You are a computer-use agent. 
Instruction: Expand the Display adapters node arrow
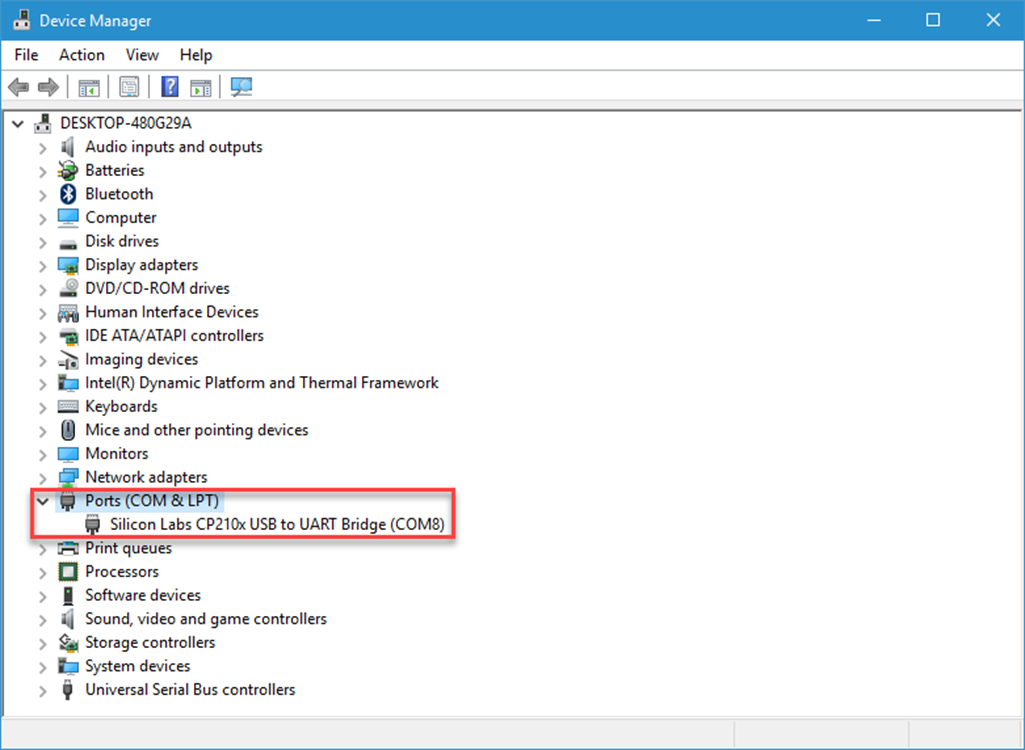pos(43,265)
